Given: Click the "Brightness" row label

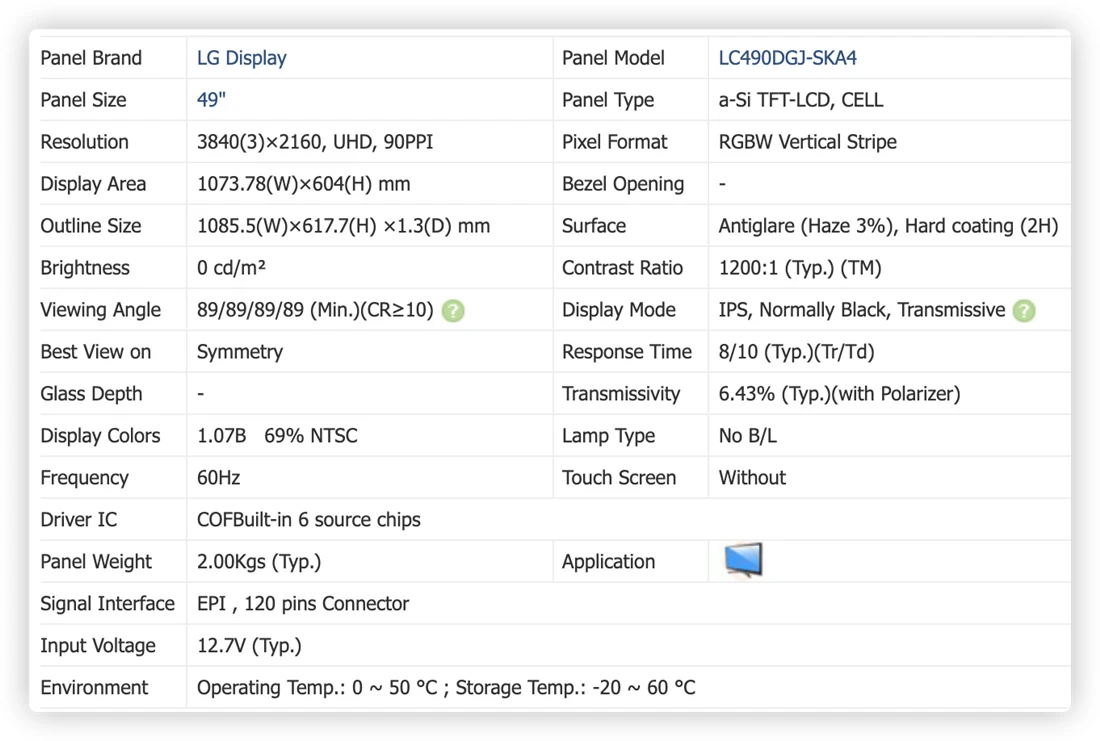Looking at the screenshot, I should [x=85, y=268].
